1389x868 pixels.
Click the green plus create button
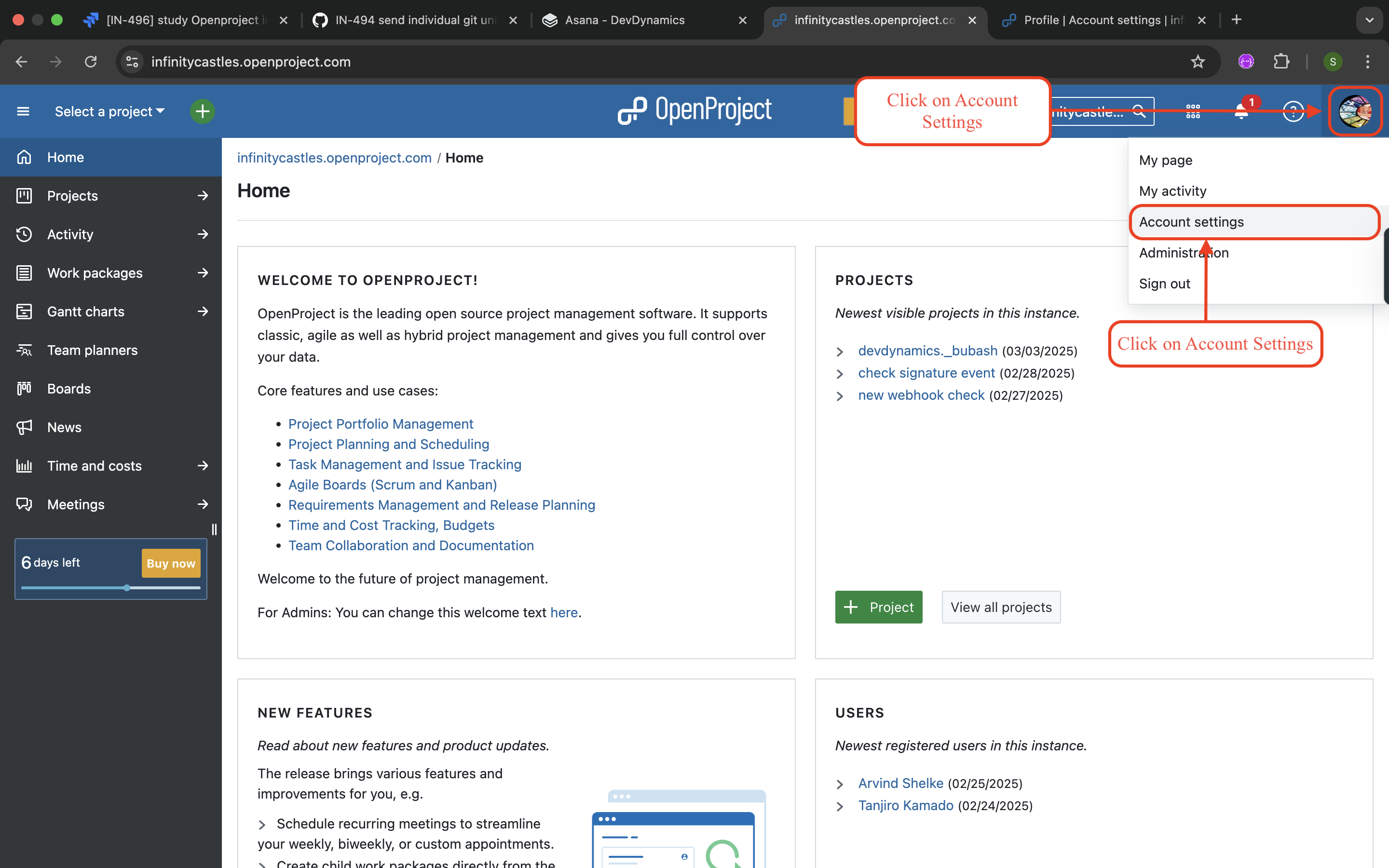[x=202, y=111]
